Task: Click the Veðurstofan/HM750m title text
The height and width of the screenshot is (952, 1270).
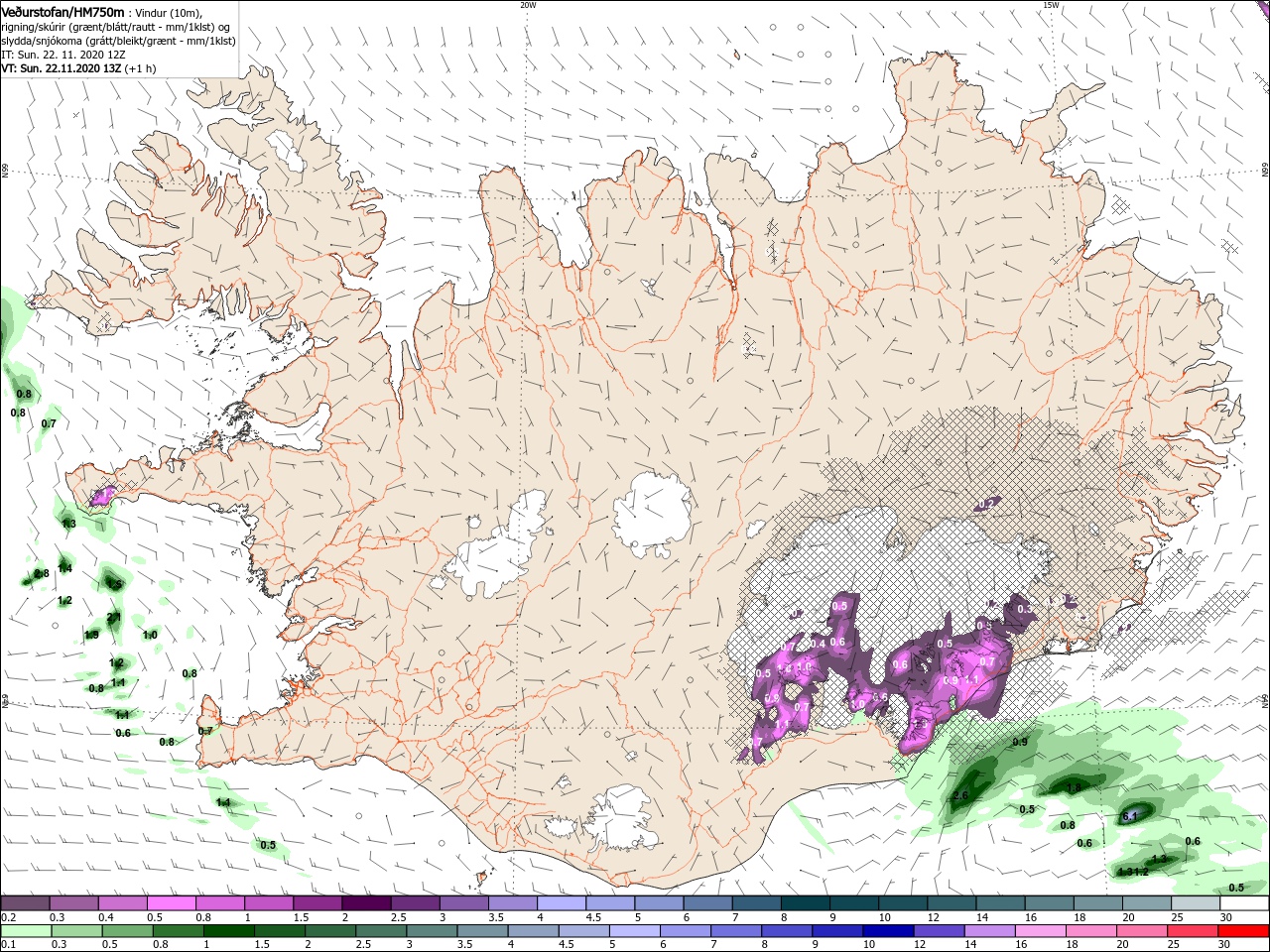Action: point(63,12)
